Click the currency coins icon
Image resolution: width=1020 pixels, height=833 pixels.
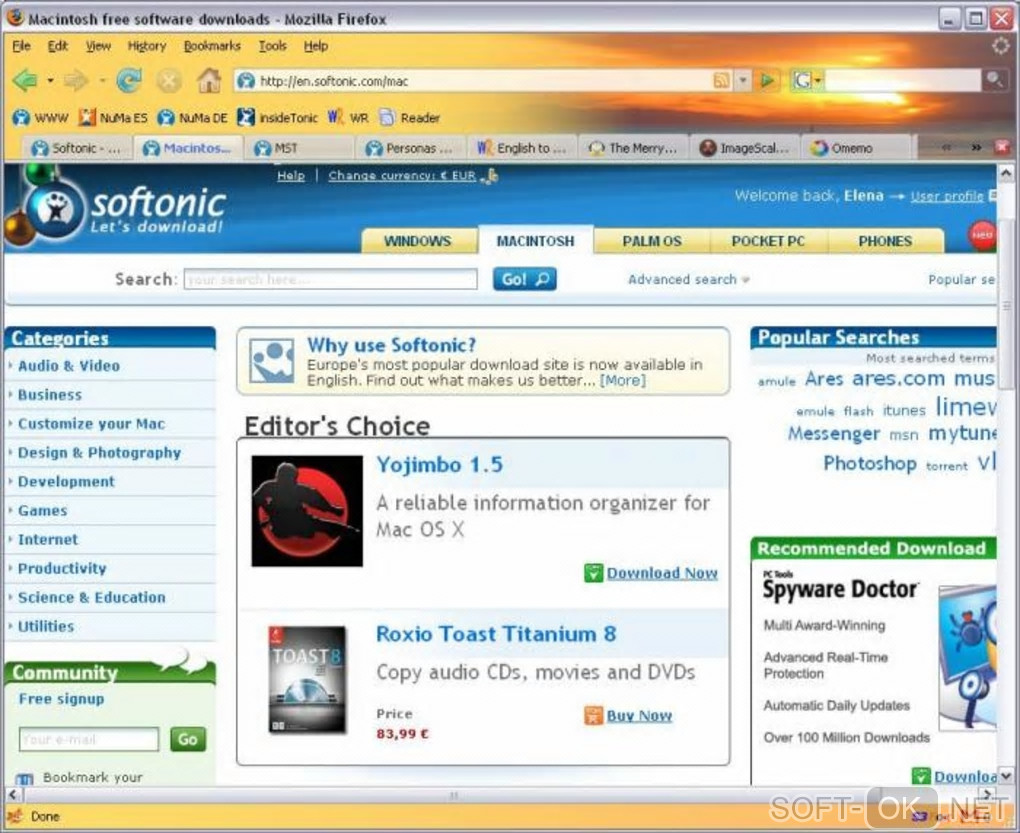[491, 176]
